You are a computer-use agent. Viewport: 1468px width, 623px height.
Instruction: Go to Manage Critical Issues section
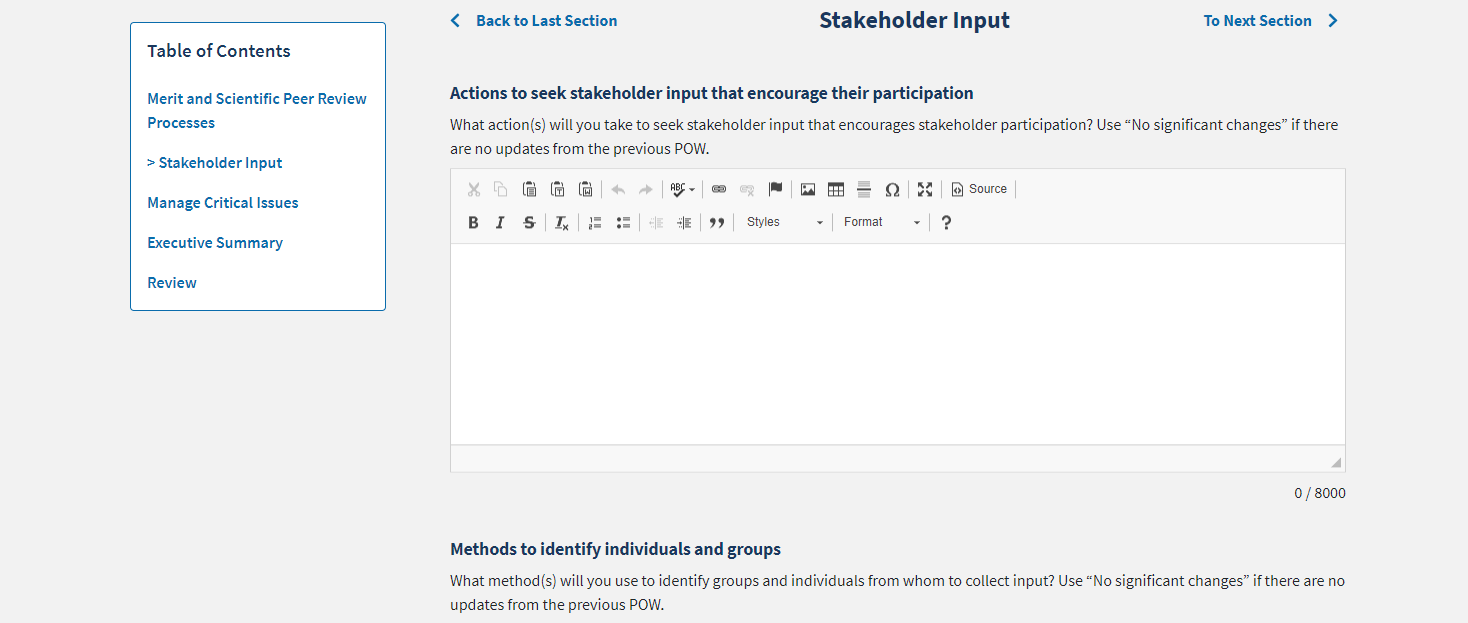coord(223,203)
